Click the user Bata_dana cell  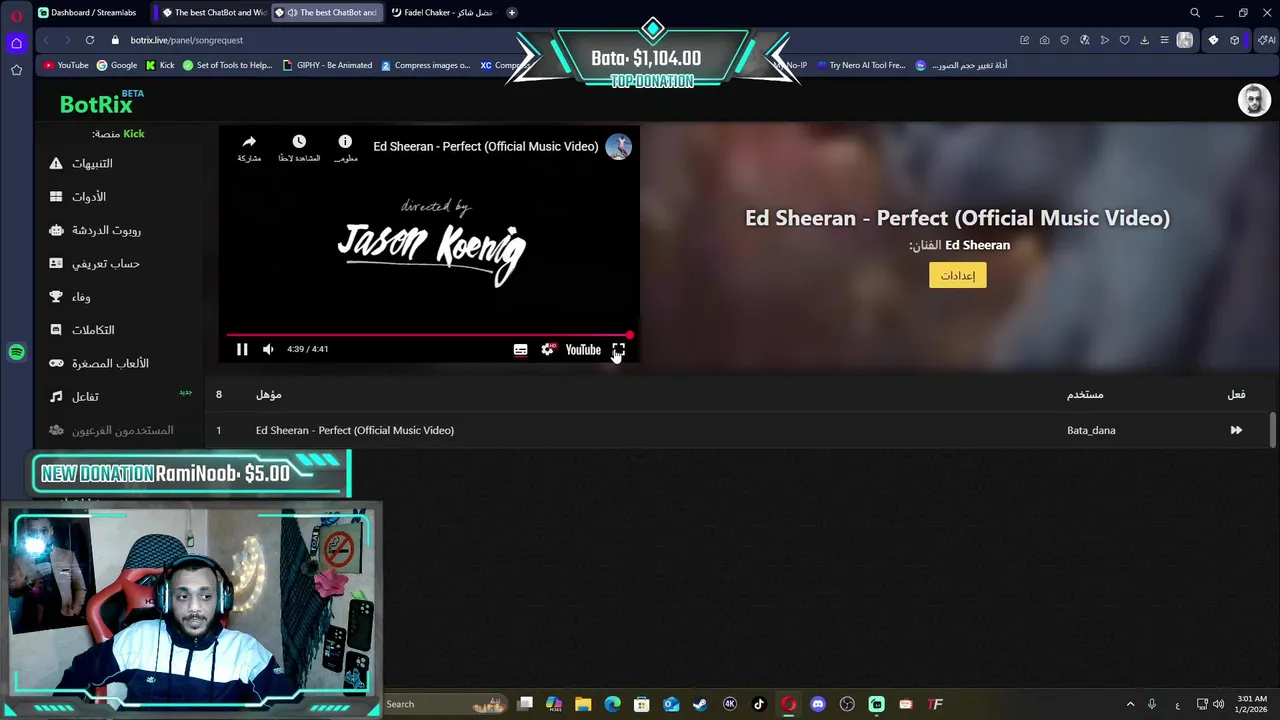click(x=1091, y=430)
